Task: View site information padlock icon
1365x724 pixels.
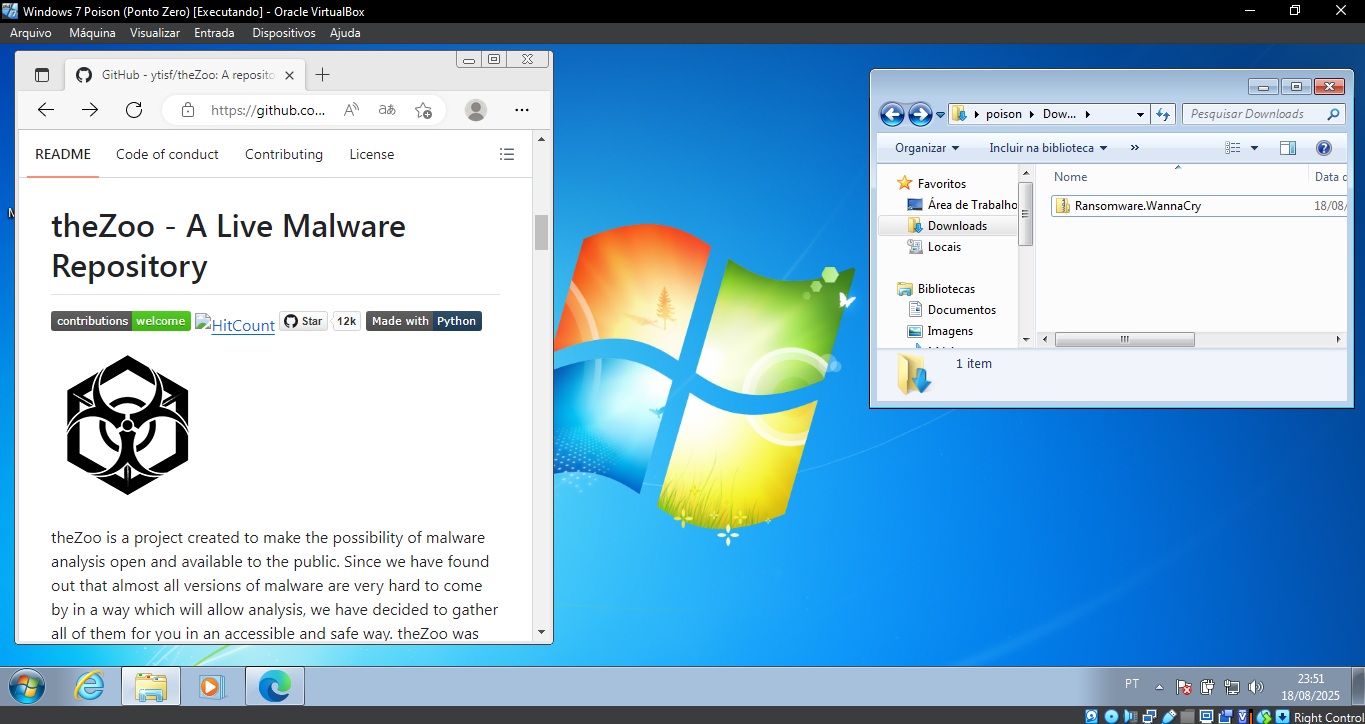Action: [187, 110]
